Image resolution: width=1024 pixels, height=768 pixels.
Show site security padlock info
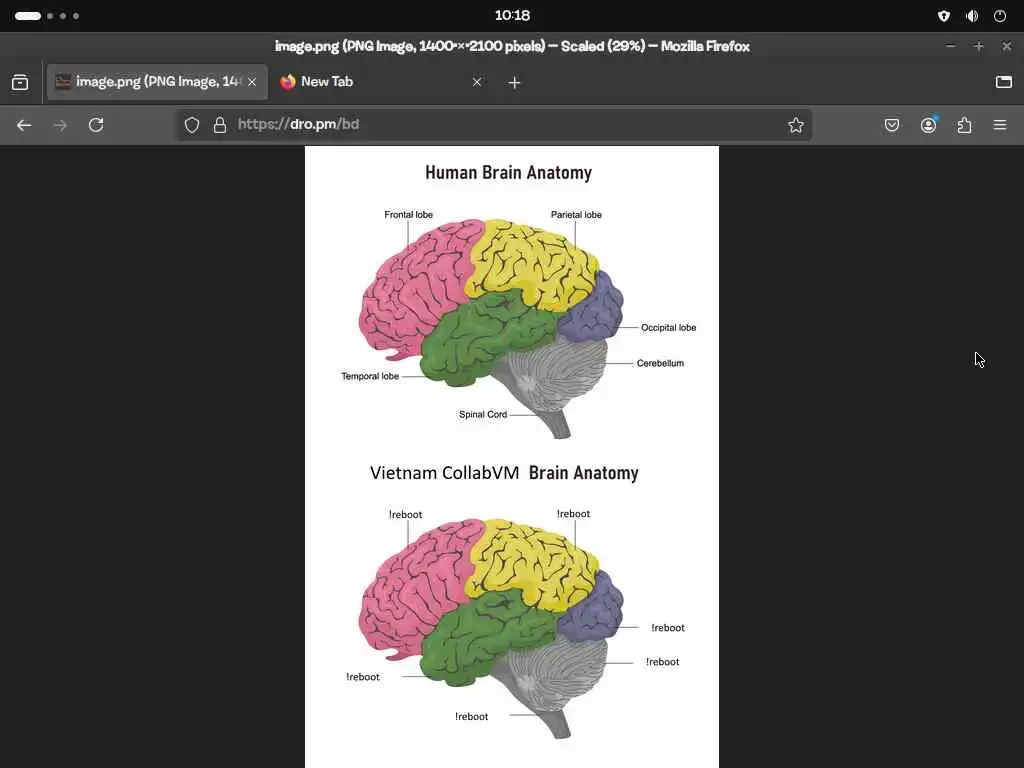(x=220, y=125)
